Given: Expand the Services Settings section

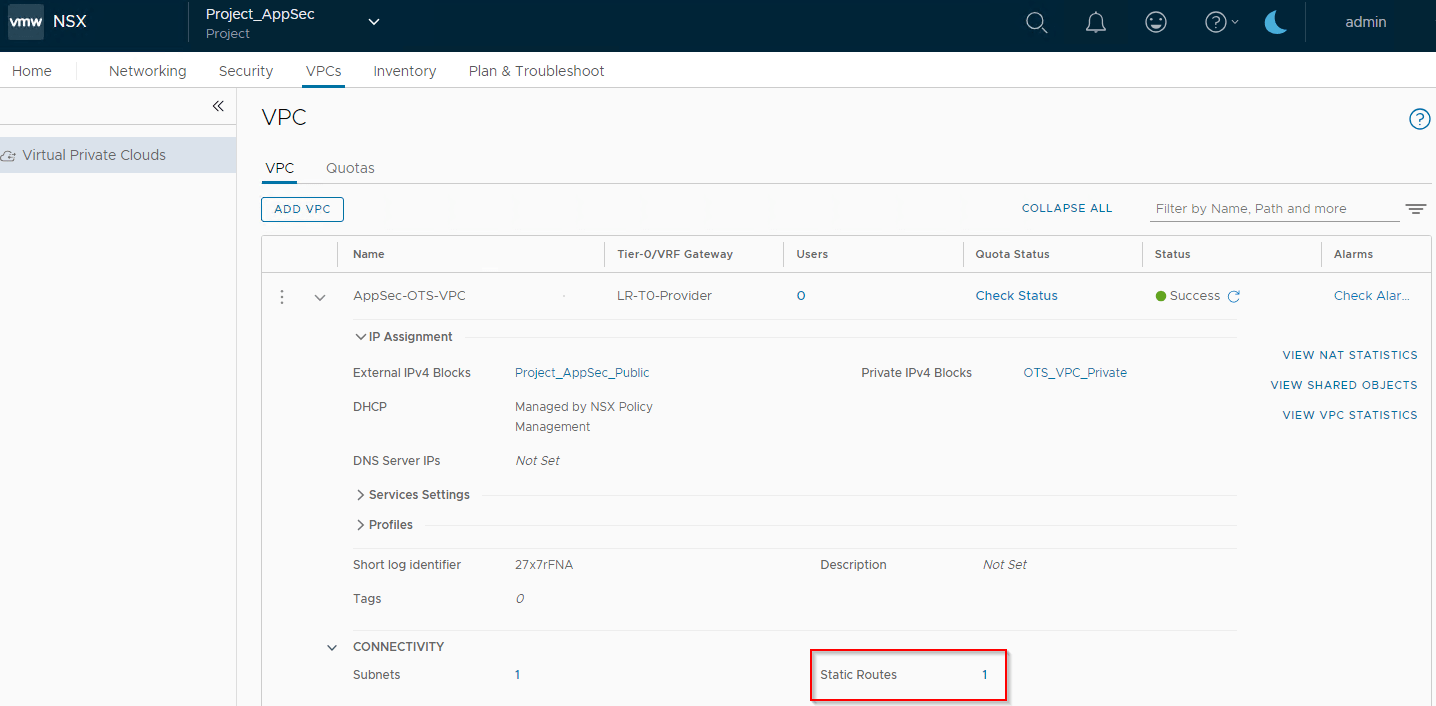Looking at the screenshot, I should point(360,495).
